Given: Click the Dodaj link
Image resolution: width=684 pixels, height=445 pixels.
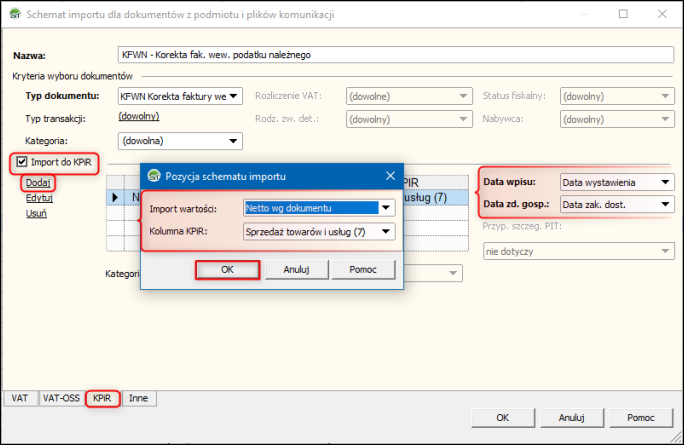Looking at the screenshot, I should point(38,182).
